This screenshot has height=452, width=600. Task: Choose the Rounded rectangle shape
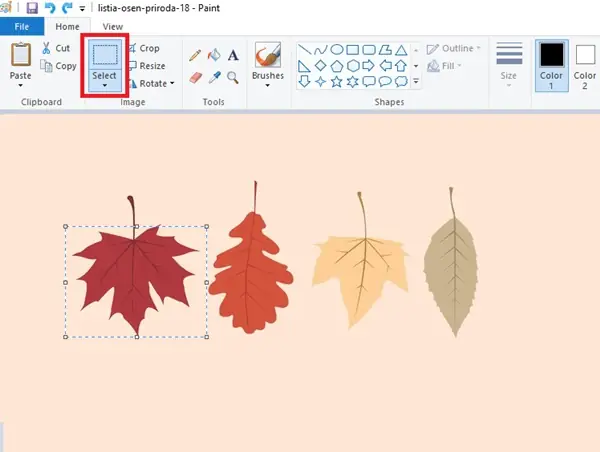[x=369, y=50]
